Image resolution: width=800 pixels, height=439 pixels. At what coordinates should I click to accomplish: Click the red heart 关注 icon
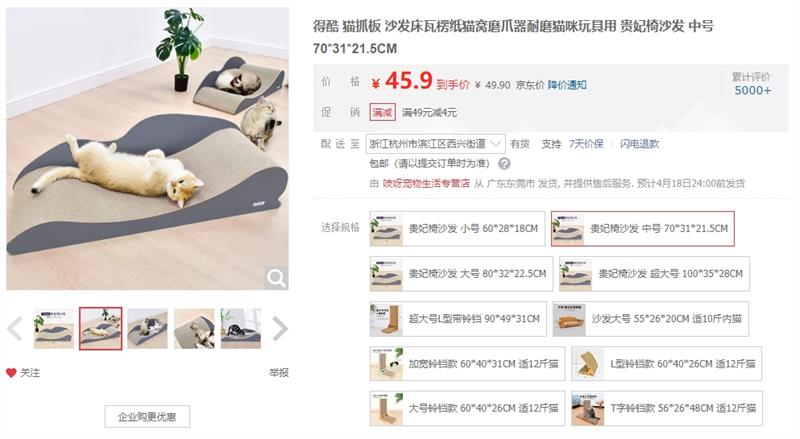point(11,373)
